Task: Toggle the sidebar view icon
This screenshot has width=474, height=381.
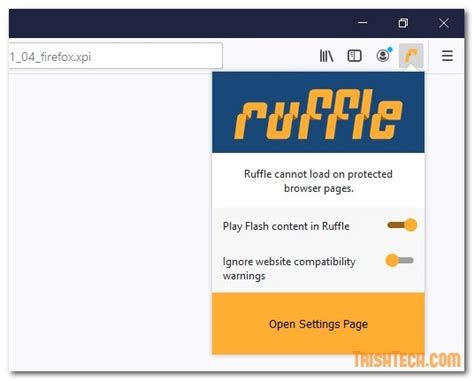Action: pos(354,56)
